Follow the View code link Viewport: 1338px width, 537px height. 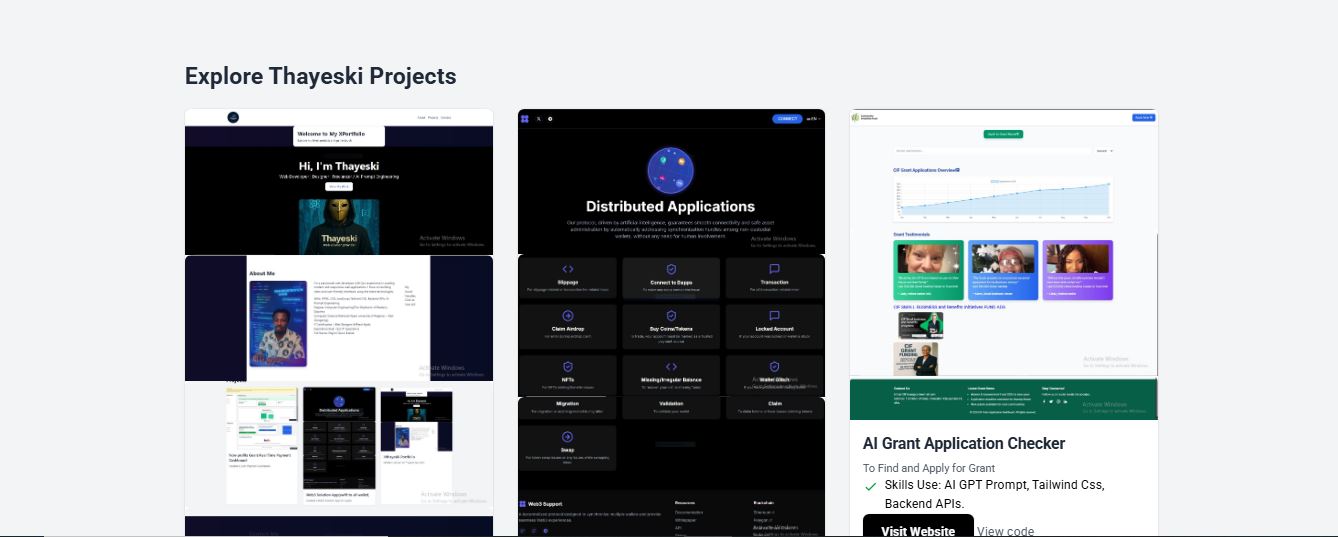(x=1006, y=531)
